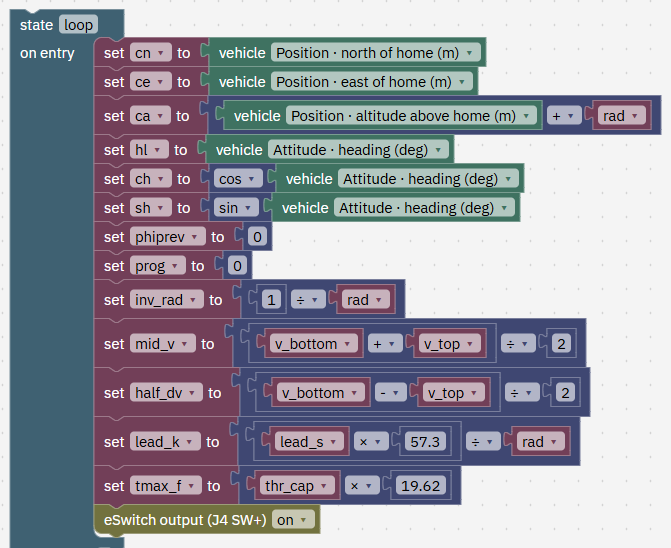Change the ÷ operator in half_dv row

(522, 393)
